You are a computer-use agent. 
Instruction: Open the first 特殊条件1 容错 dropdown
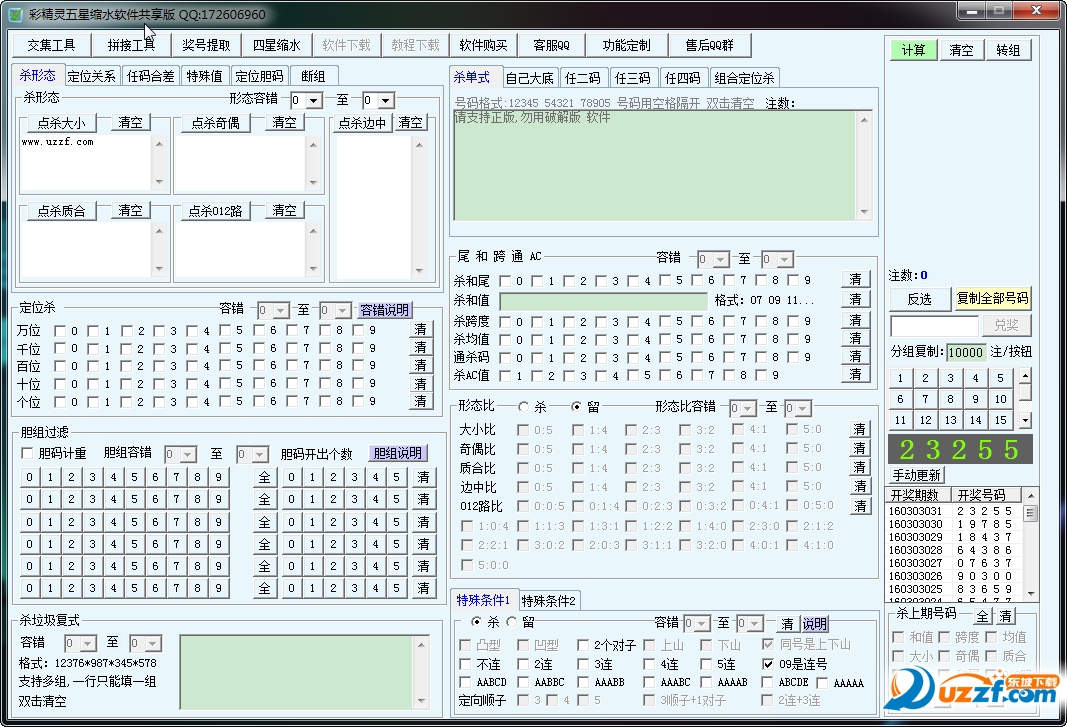pyautogui.click(x=703, y=624)
